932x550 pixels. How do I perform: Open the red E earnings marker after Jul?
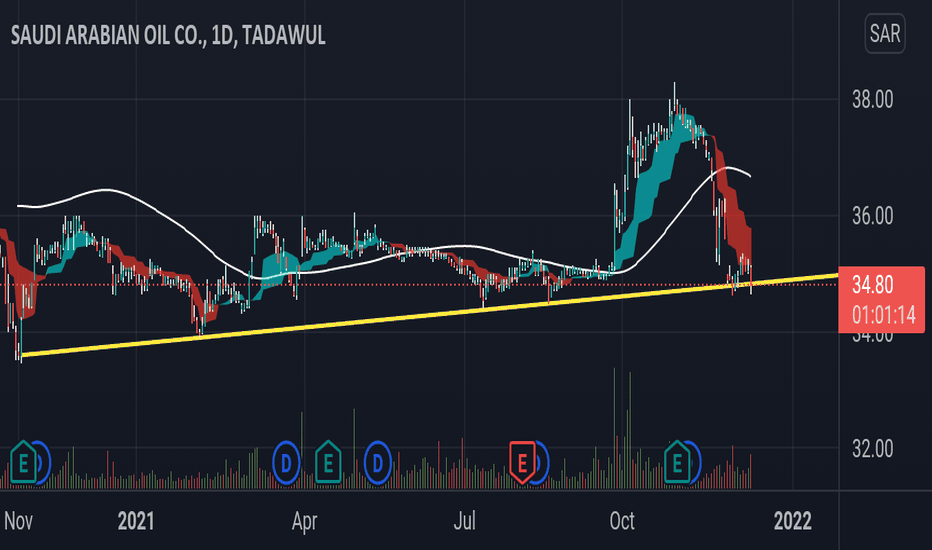click(x=522, y=462)
